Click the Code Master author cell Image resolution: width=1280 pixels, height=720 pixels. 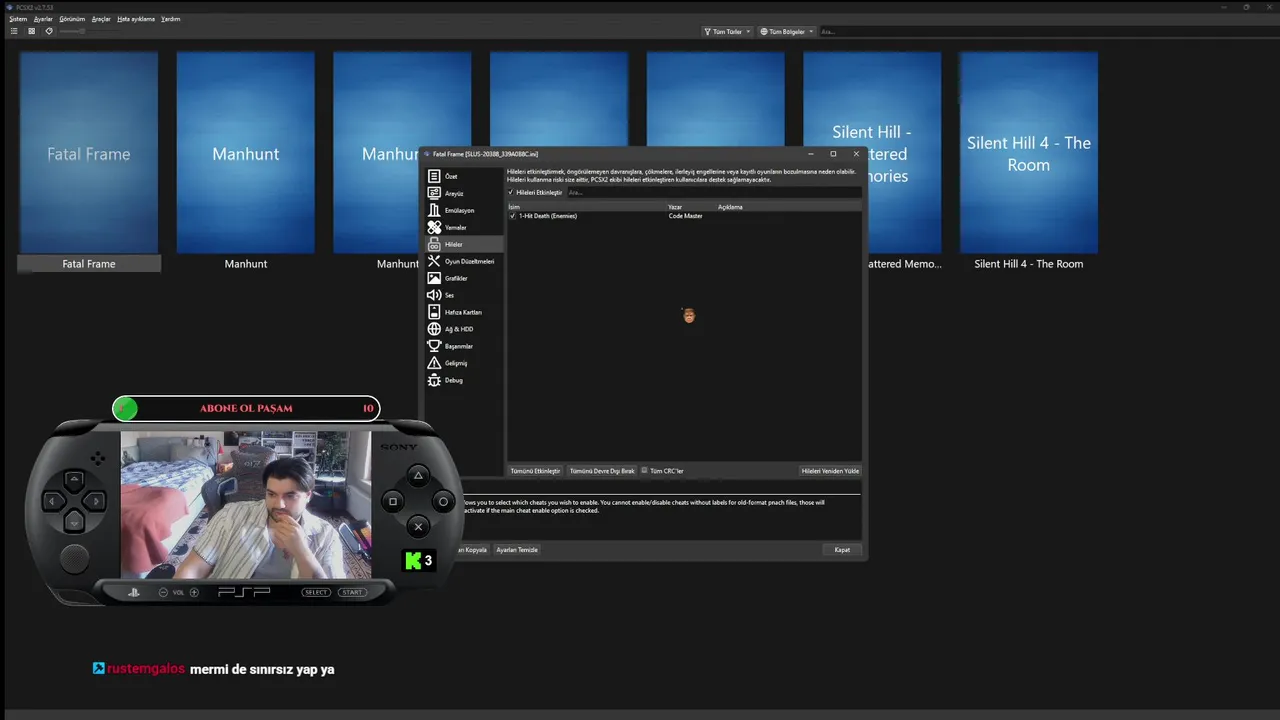point(686,216)
